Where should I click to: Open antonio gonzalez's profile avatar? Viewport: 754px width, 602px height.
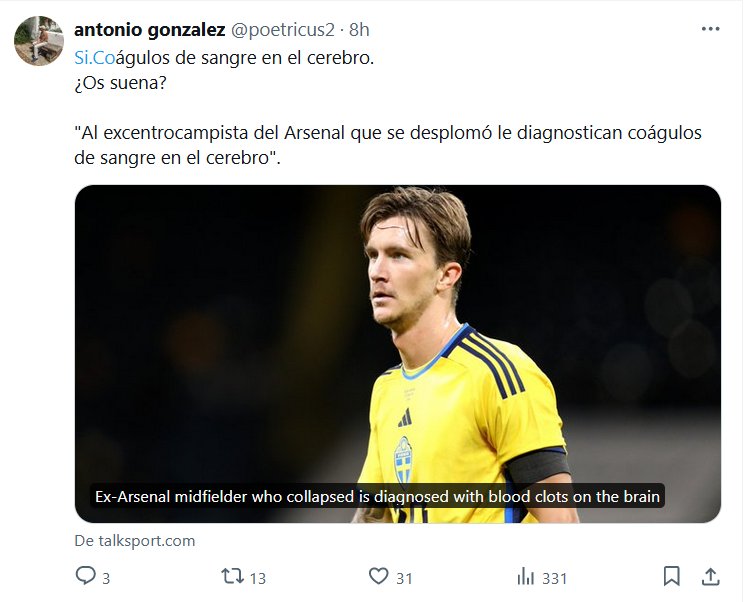pyautogui.click(x=39, y=41)
